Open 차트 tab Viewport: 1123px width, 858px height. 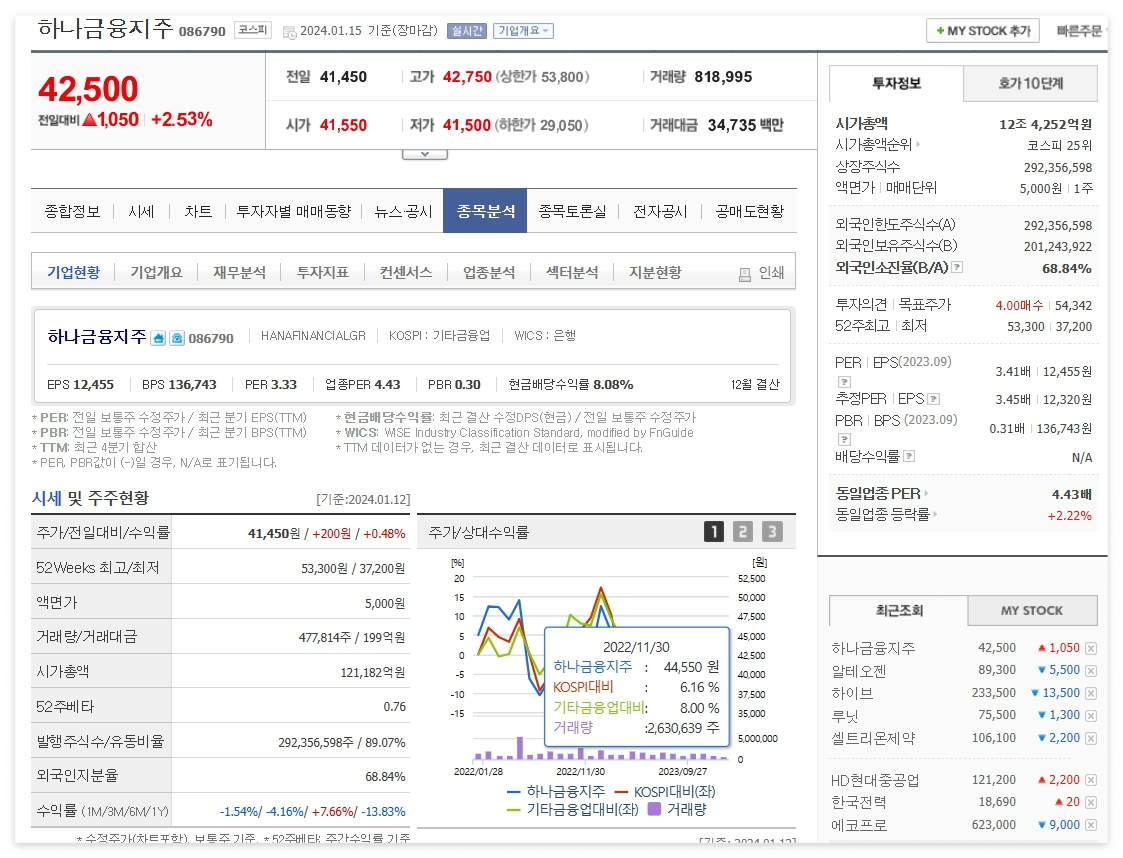pyautogui.click(x=198, y=211)
